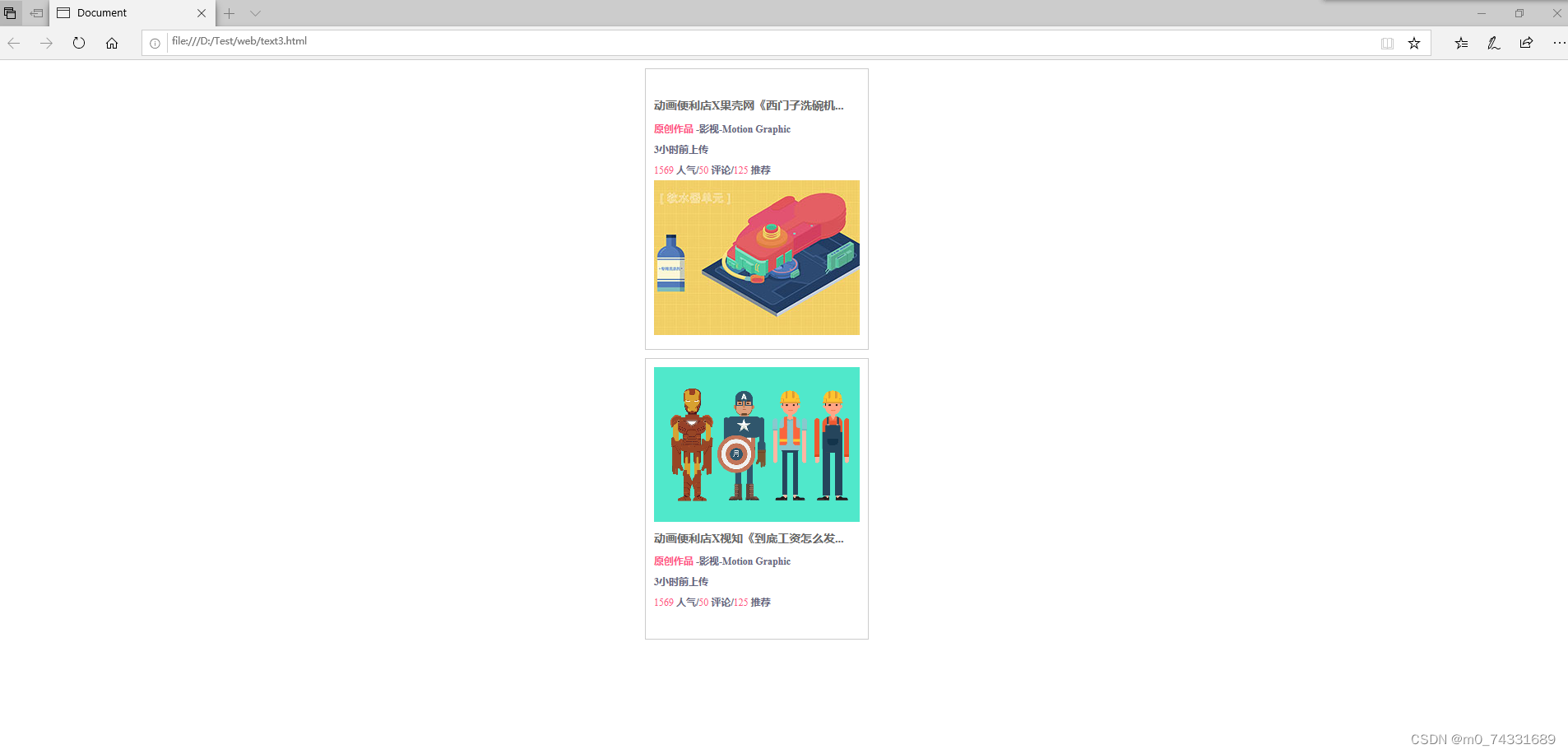Click the washing machine illustration thumbnail

click(757, 258)
